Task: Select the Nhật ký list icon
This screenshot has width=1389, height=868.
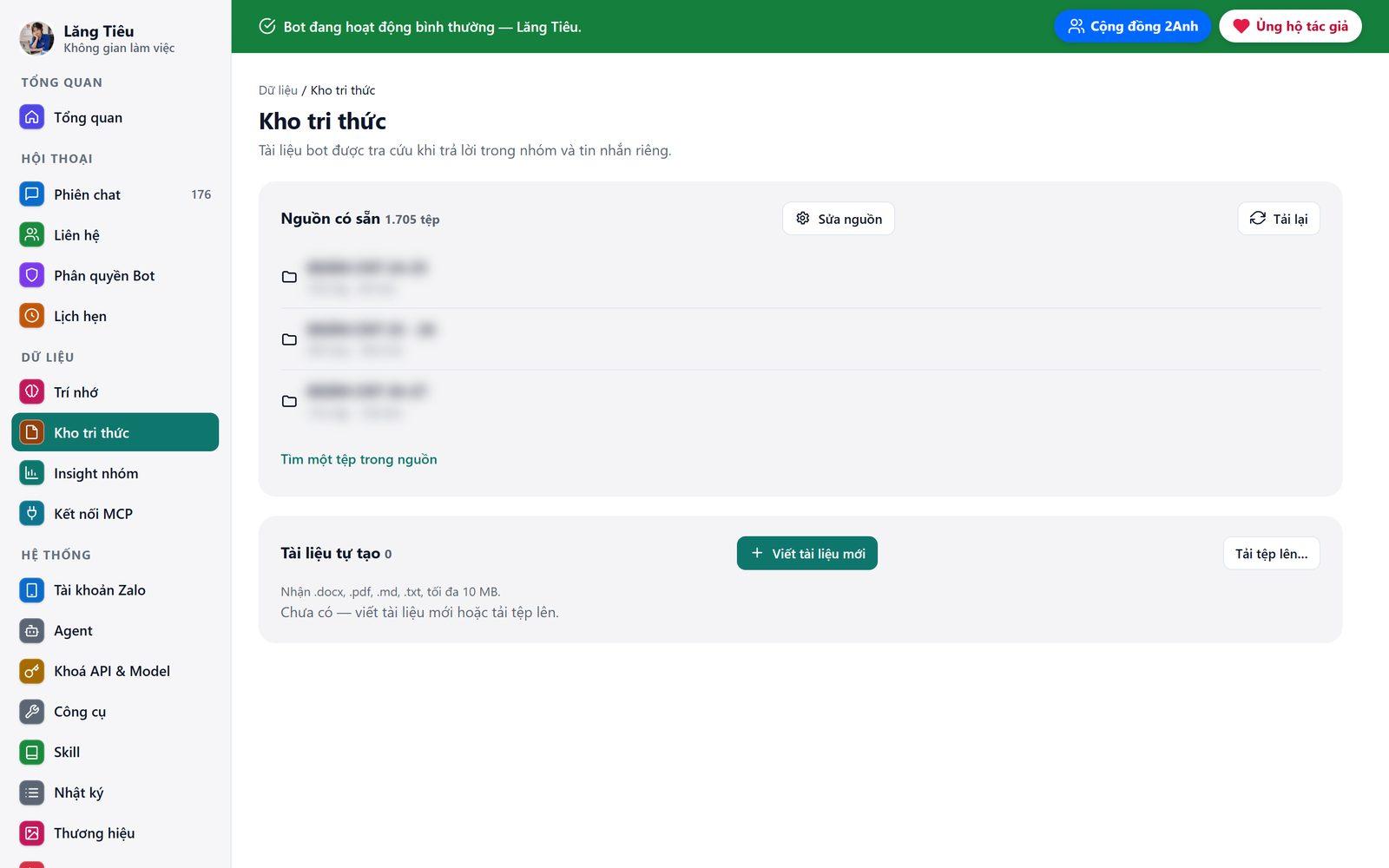Action: pyautogui.click(x=32, y=792)
